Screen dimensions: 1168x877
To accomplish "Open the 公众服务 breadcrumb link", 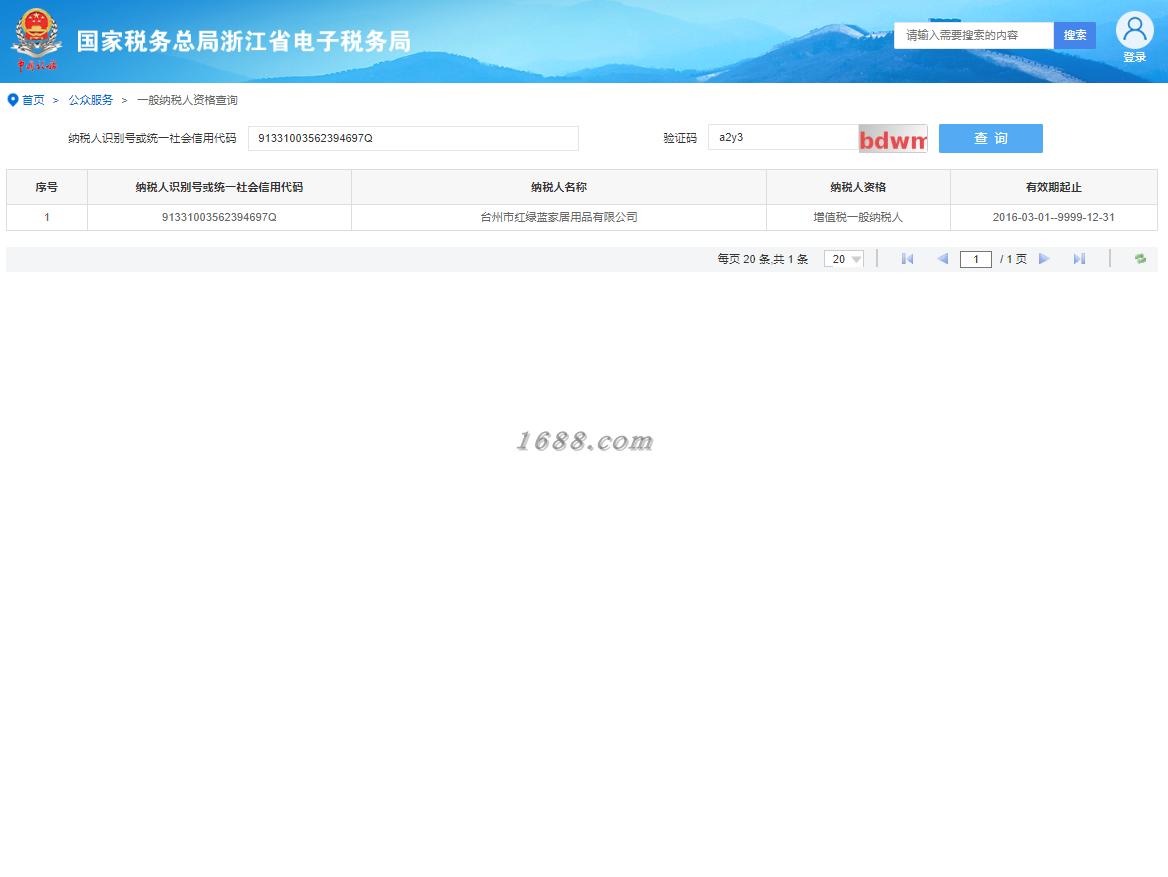I will point(91,100).
